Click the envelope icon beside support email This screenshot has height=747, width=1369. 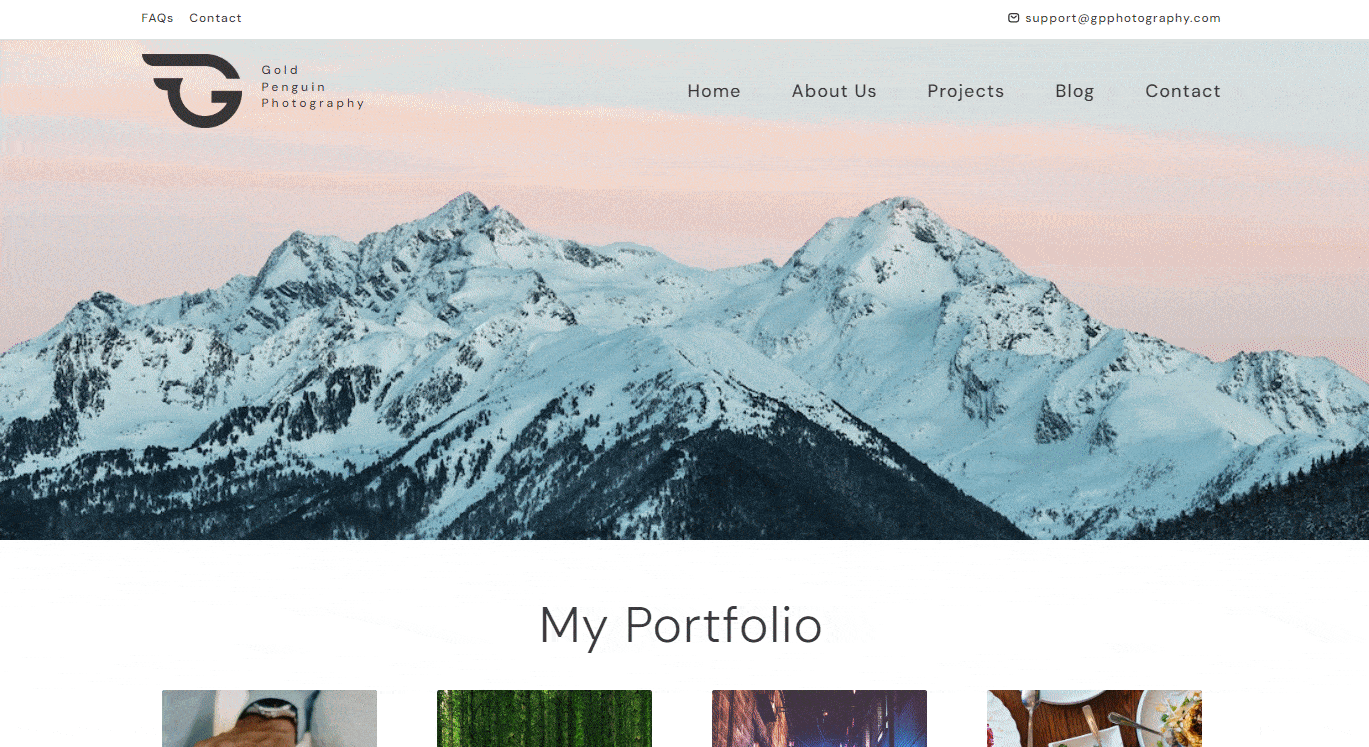[x=1013, y=18]
